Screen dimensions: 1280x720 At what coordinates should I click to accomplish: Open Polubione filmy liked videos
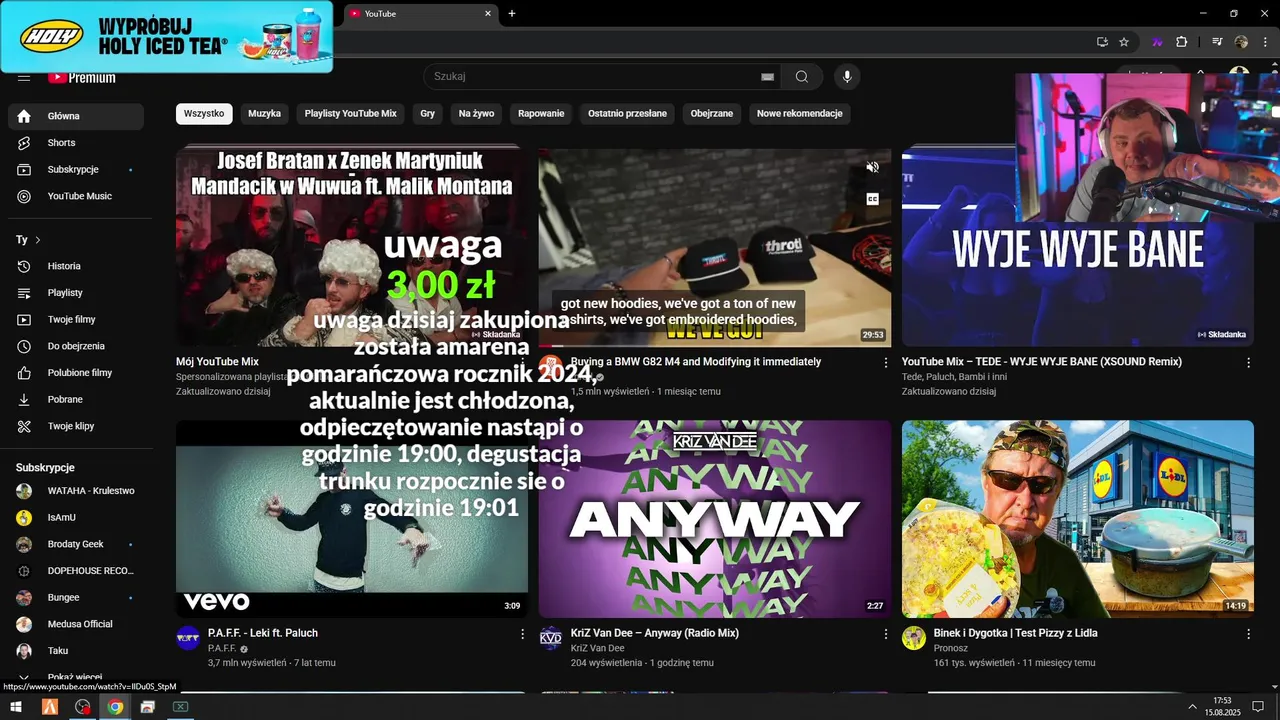coord(76,373)
